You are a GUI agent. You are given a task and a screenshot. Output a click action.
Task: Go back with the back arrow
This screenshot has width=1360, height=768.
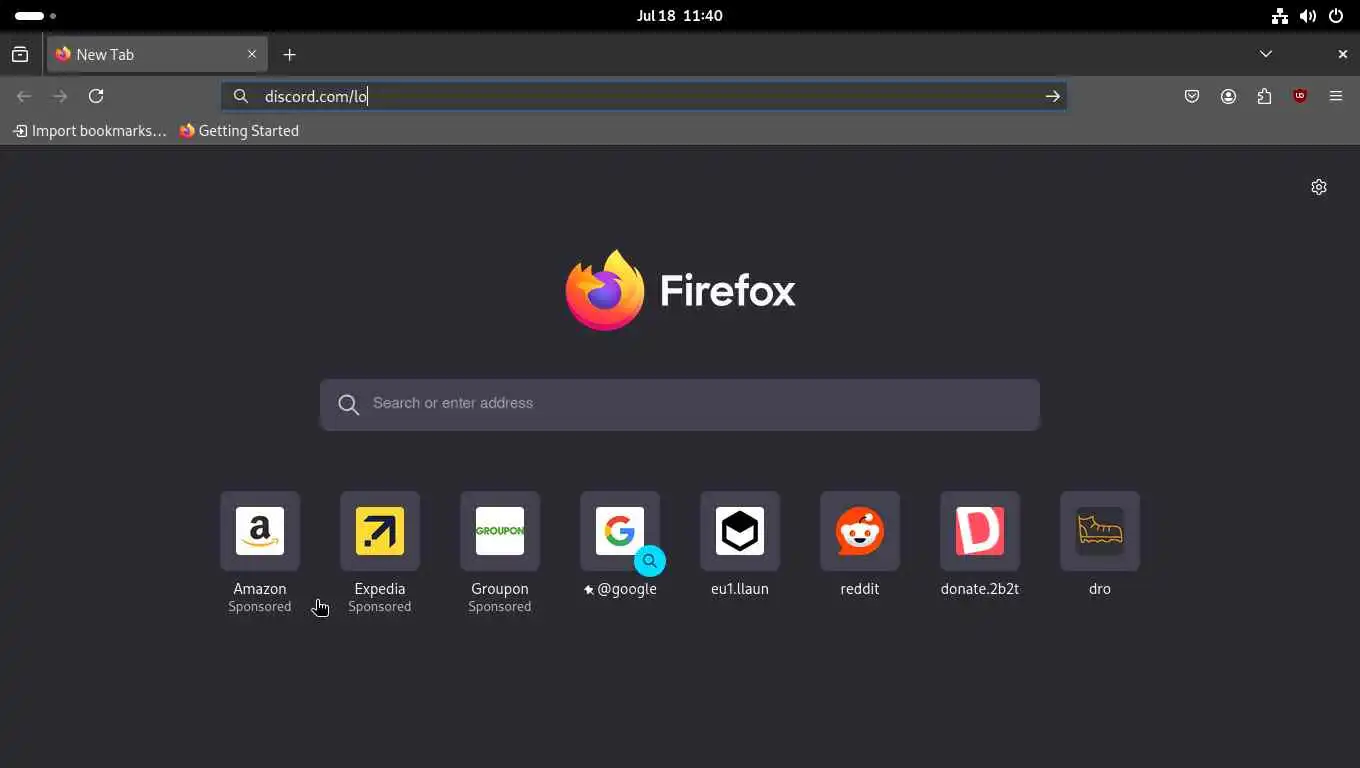pos(24,96)
